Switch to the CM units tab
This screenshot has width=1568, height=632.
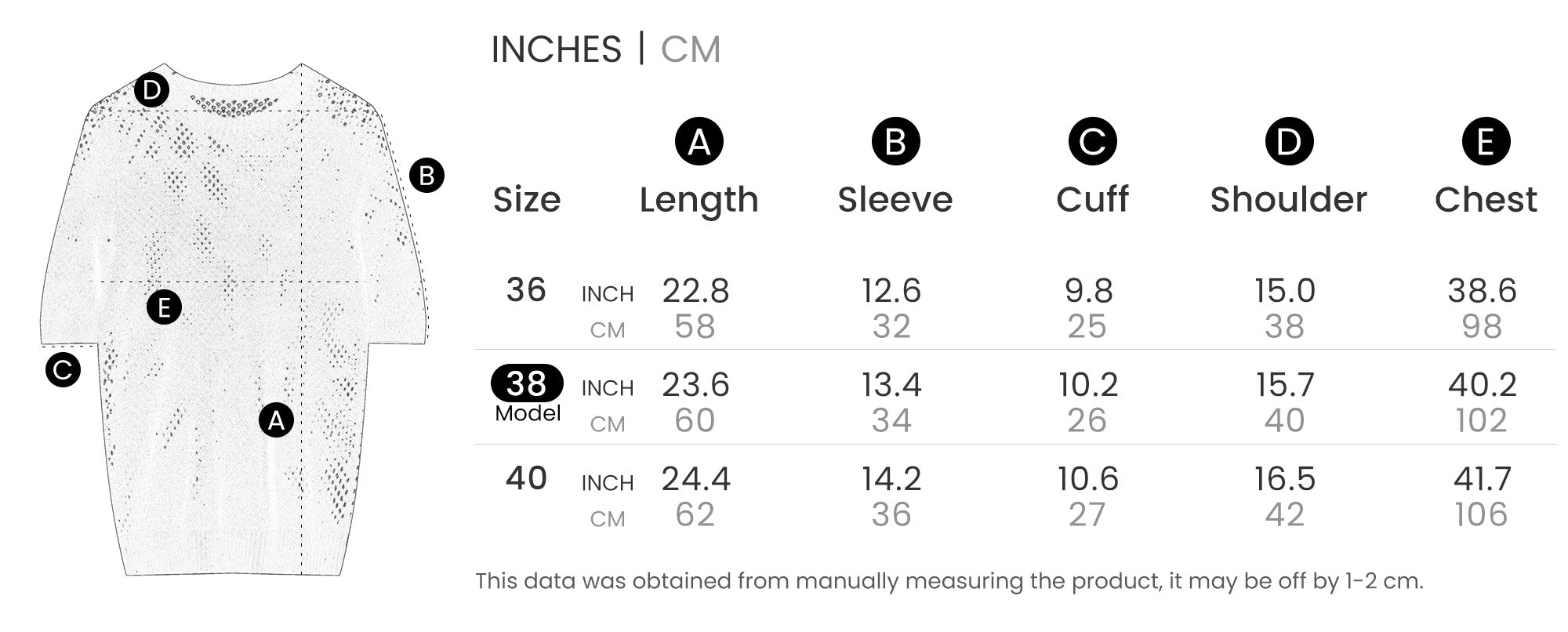tap(690, 49)
